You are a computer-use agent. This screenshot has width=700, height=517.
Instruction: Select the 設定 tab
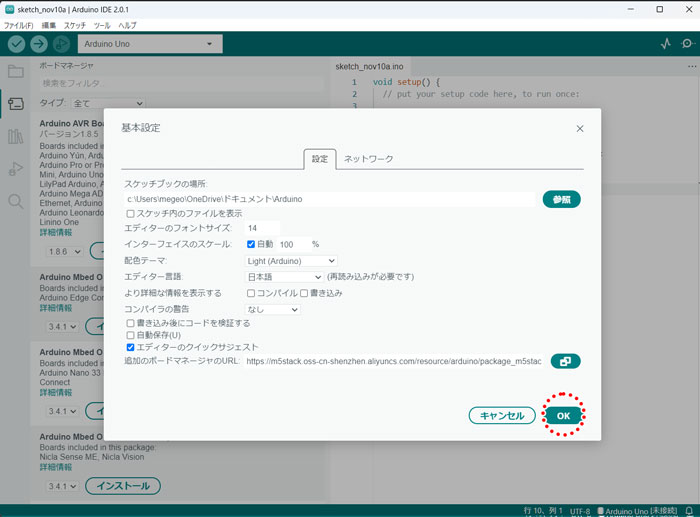[320, 159]
